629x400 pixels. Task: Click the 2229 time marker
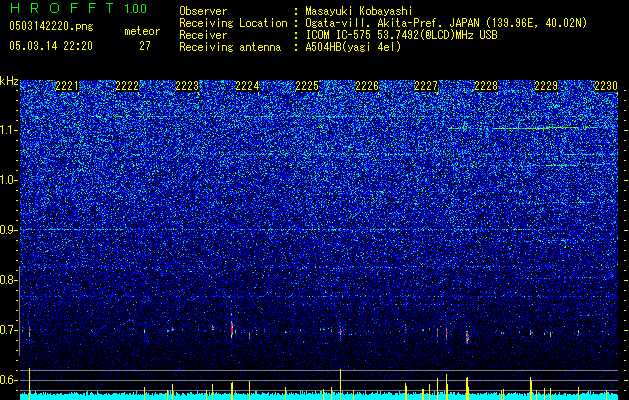(546, 86)
